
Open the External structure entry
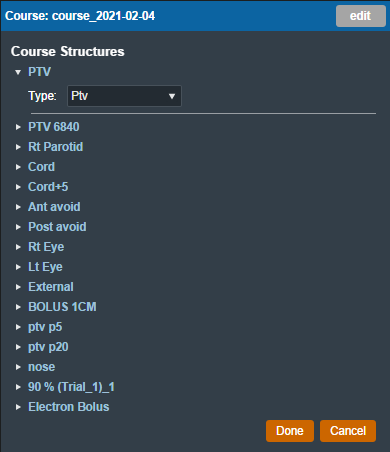(x=51, y=287)
